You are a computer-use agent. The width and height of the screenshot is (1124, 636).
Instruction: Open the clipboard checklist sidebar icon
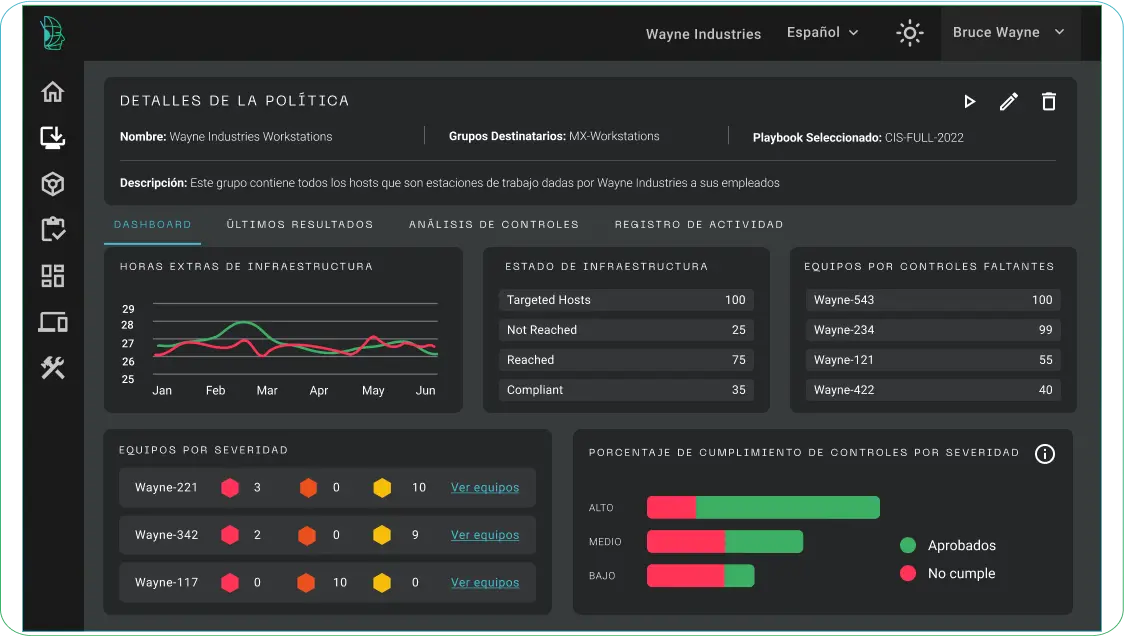[52, 229]
